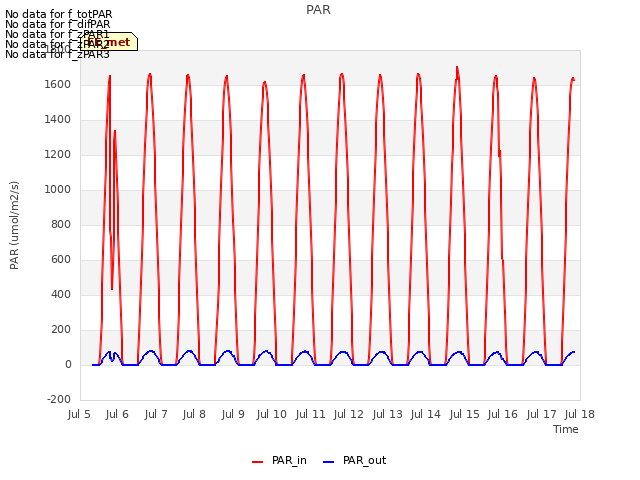This screenshot has height=480, width=640.
Task: Click the PAR (umol/m2/s) axis label
Action: click(x=14, y=225)
